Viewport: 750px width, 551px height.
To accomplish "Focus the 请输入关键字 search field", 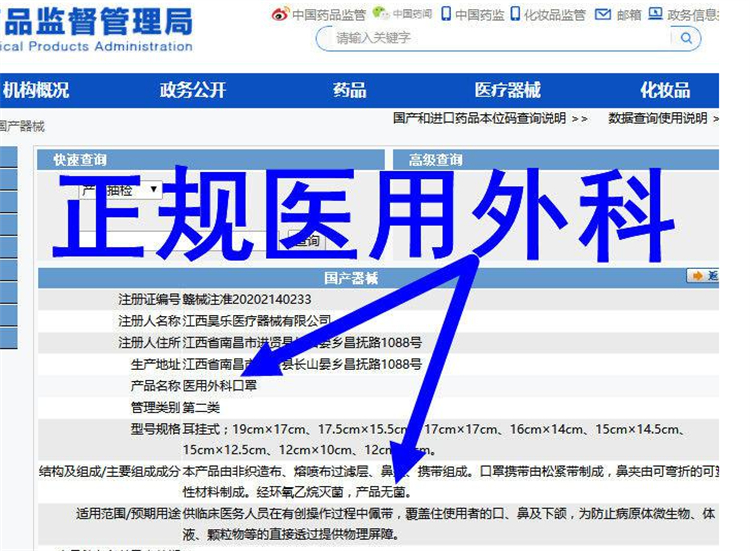I will pos(500,38).
